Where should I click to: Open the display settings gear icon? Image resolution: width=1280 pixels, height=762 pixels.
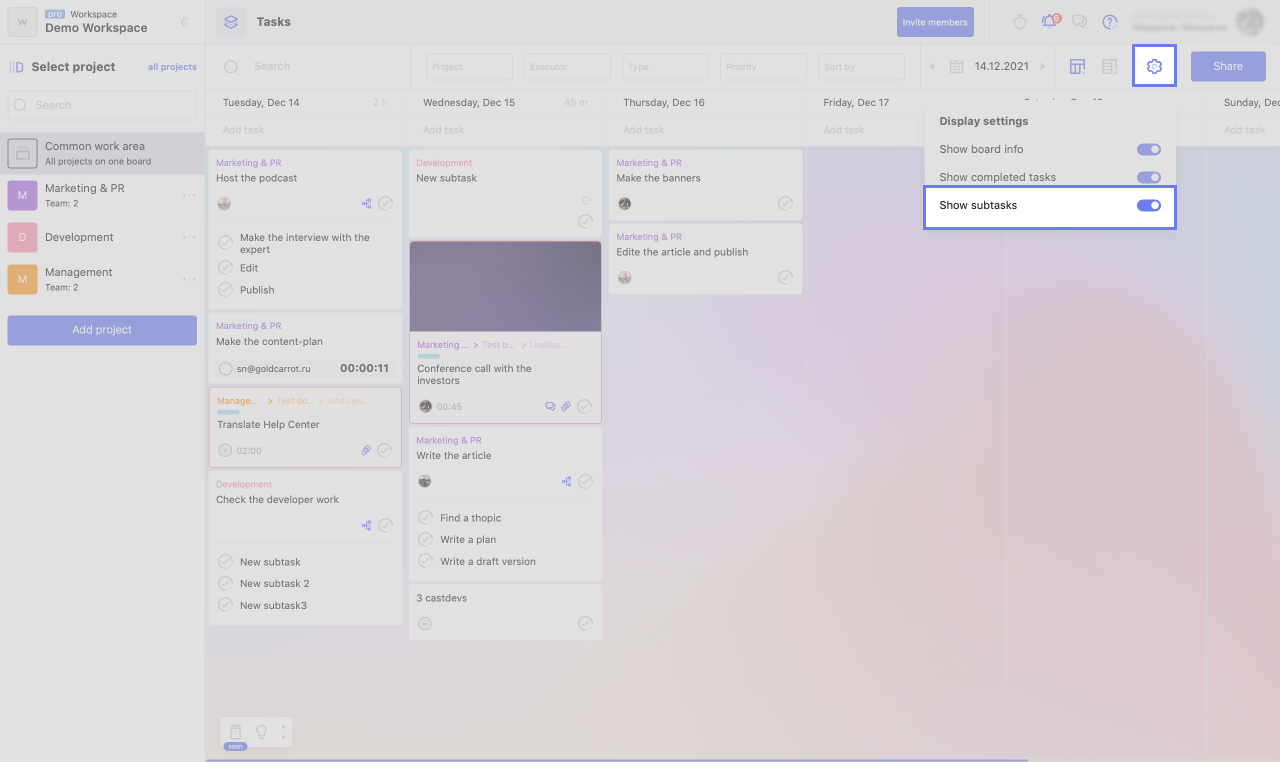coord(1154,66)
